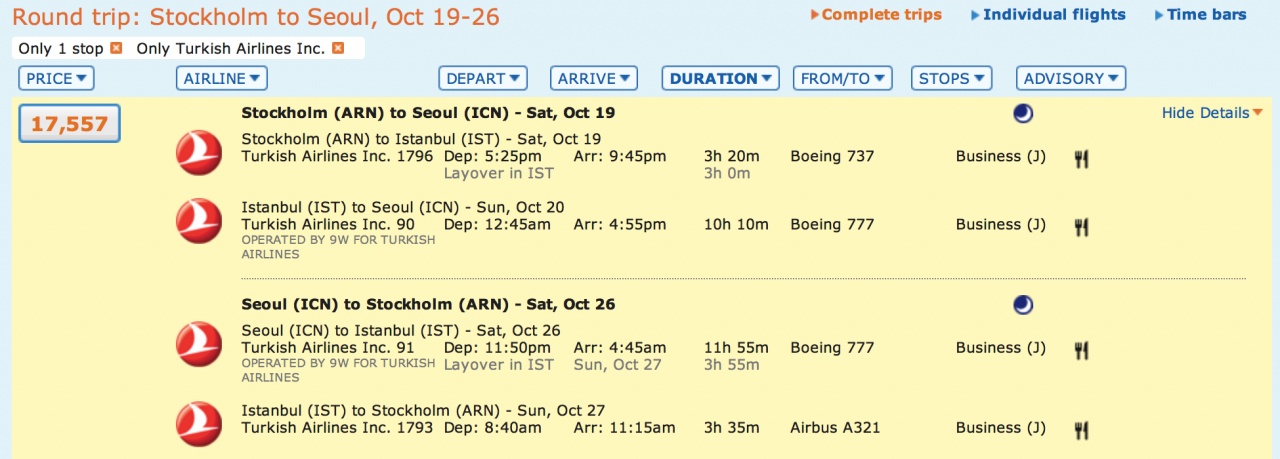
Task: Click the meal icon for Airbus A321 flight
Action: tap(1081, 430)
